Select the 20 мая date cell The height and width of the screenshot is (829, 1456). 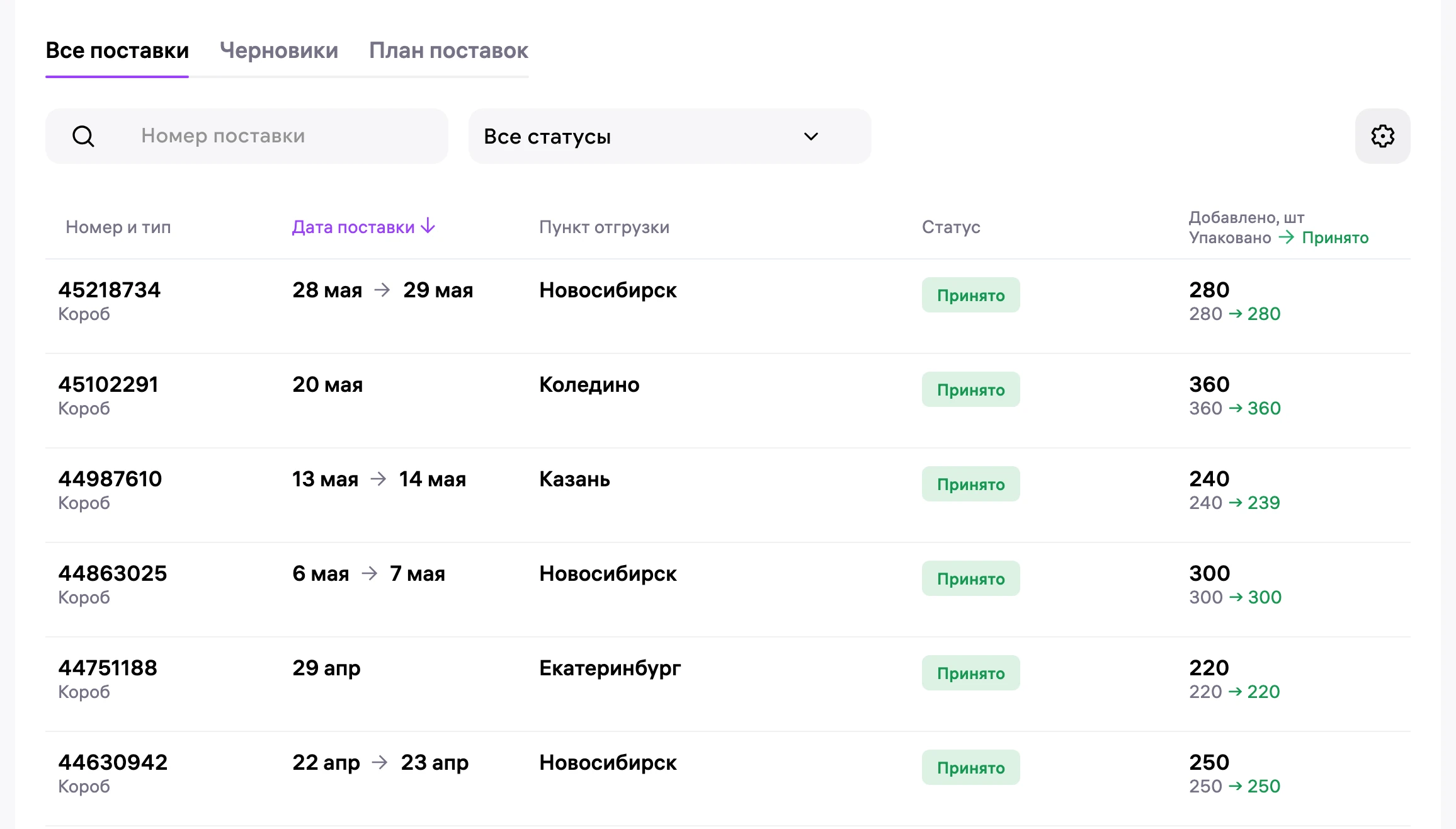coord(327,384)
